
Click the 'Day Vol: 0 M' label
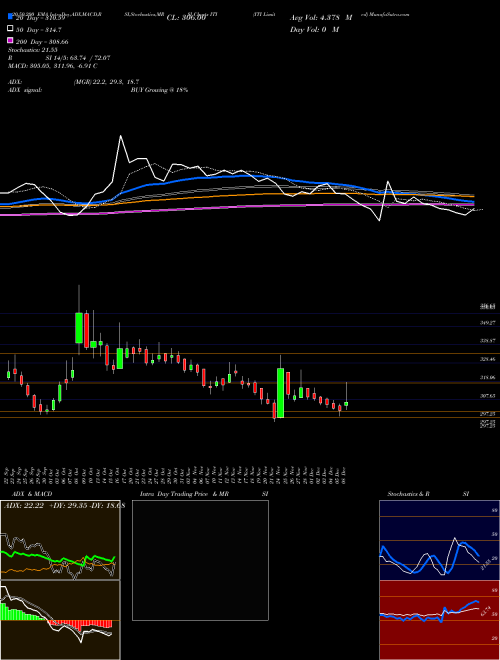coord(314,29)
